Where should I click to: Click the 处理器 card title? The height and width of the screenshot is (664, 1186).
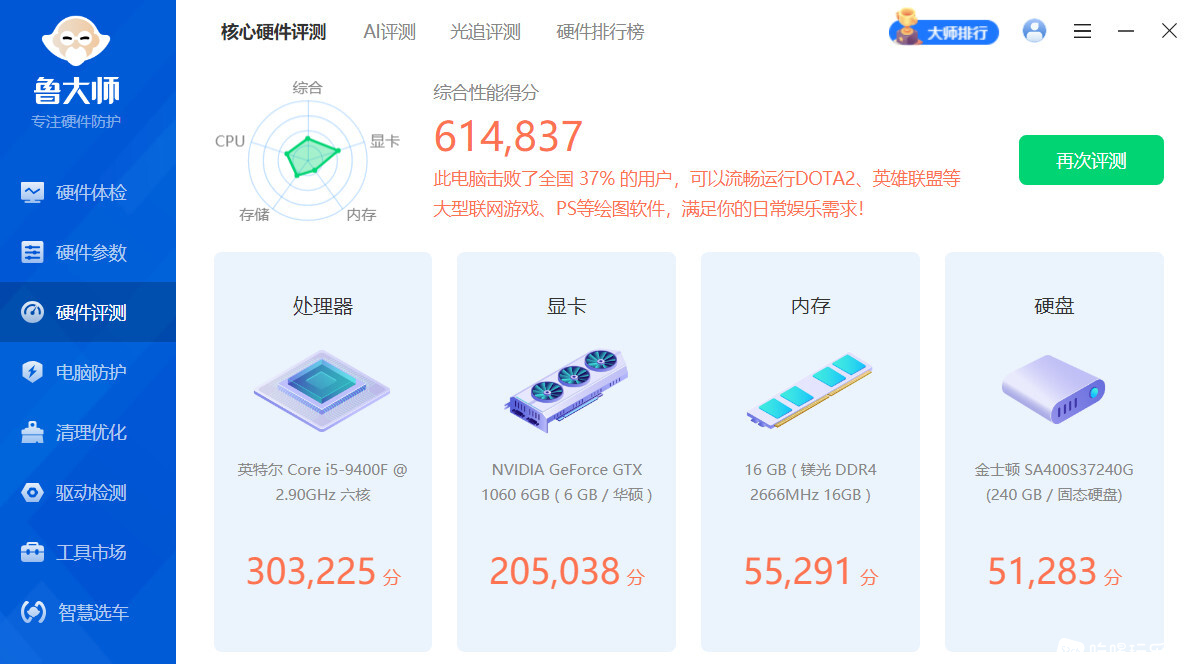(323, 306)
